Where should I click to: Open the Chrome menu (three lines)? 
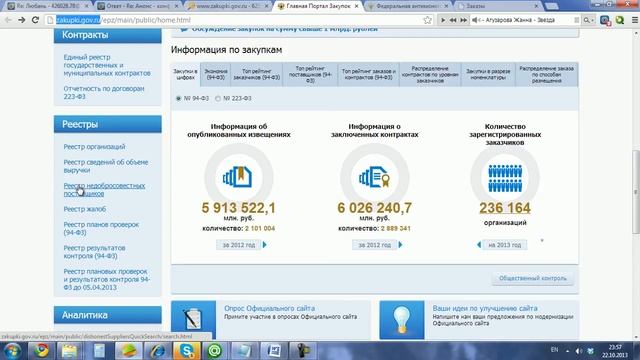tap(634, 20)
